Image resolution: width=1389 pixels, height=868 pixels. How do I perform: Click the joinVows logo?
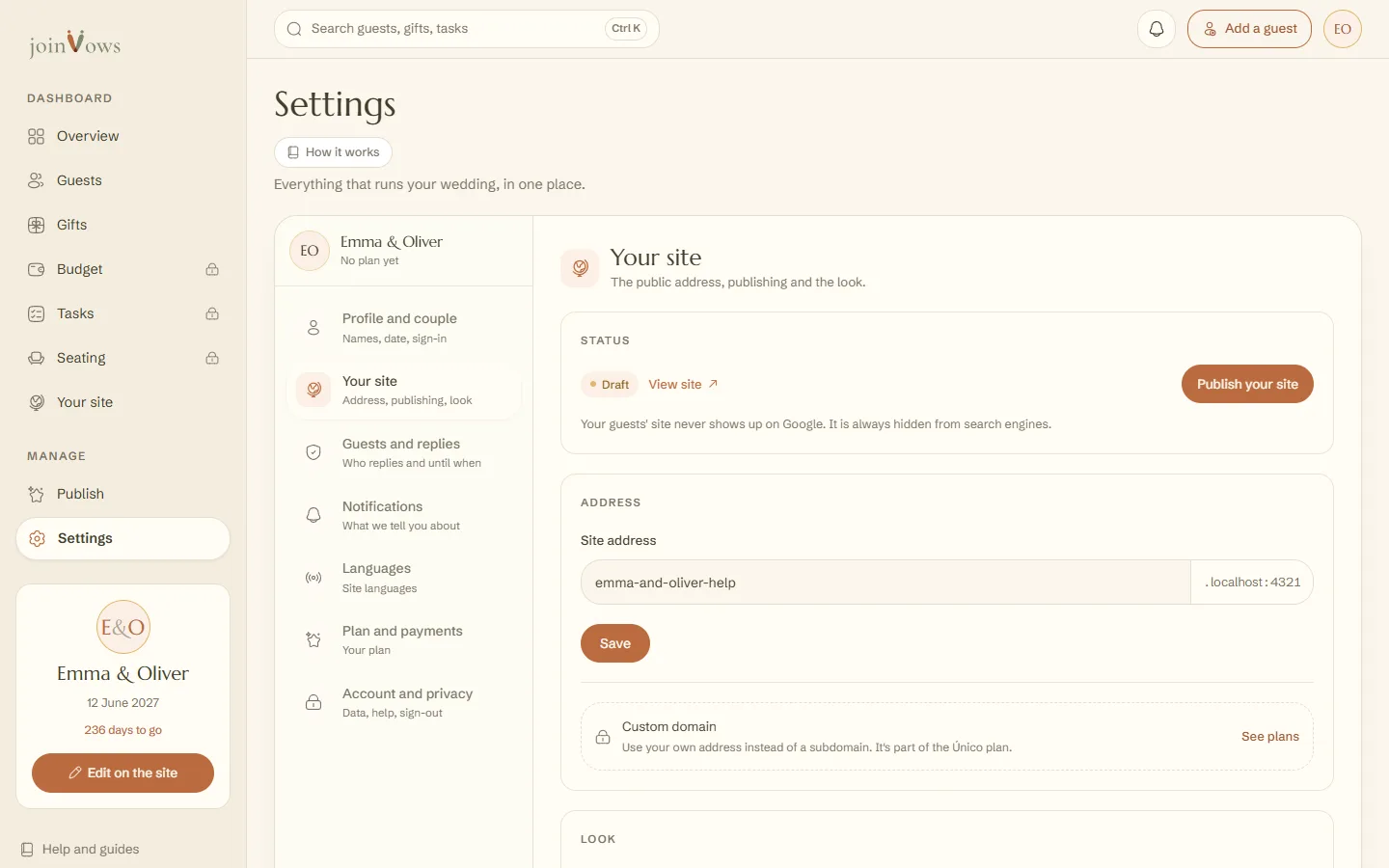tap(74, 43)
